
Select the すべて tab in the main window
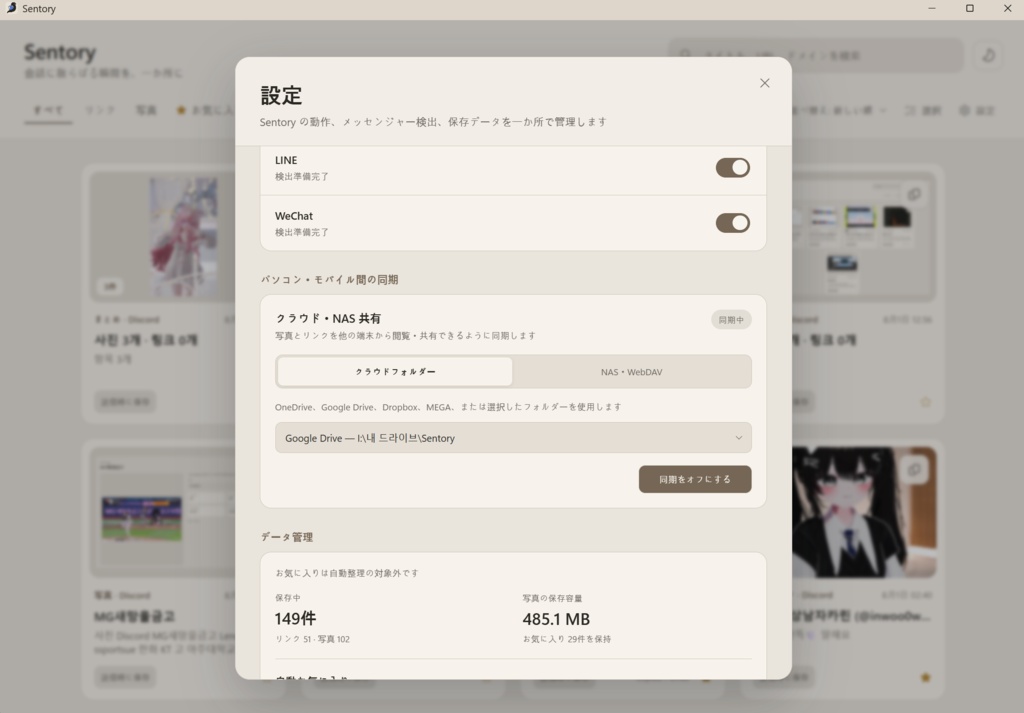[x=48, y=110]
